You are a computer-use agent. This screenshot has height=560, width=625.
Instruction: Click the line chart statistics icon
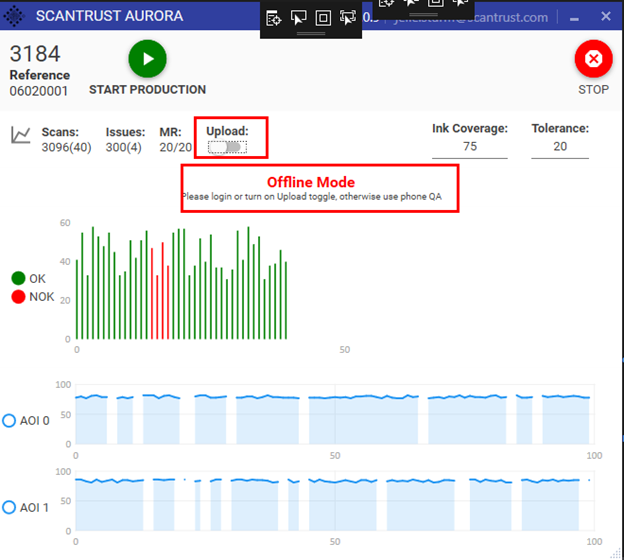(x=21, y=135)
